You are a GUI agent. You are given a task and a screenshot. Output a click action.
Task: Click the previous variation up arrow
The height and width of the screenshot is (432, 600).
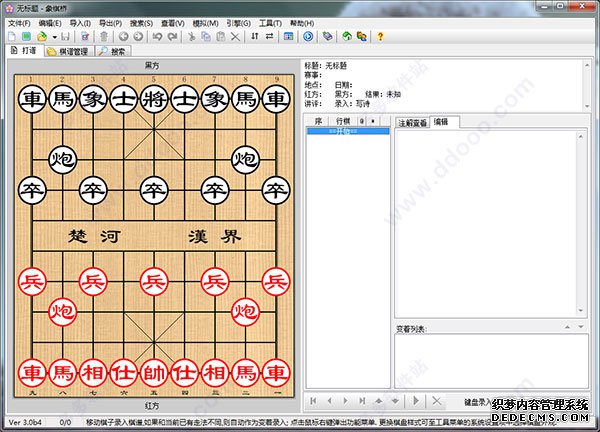[378, 401]
